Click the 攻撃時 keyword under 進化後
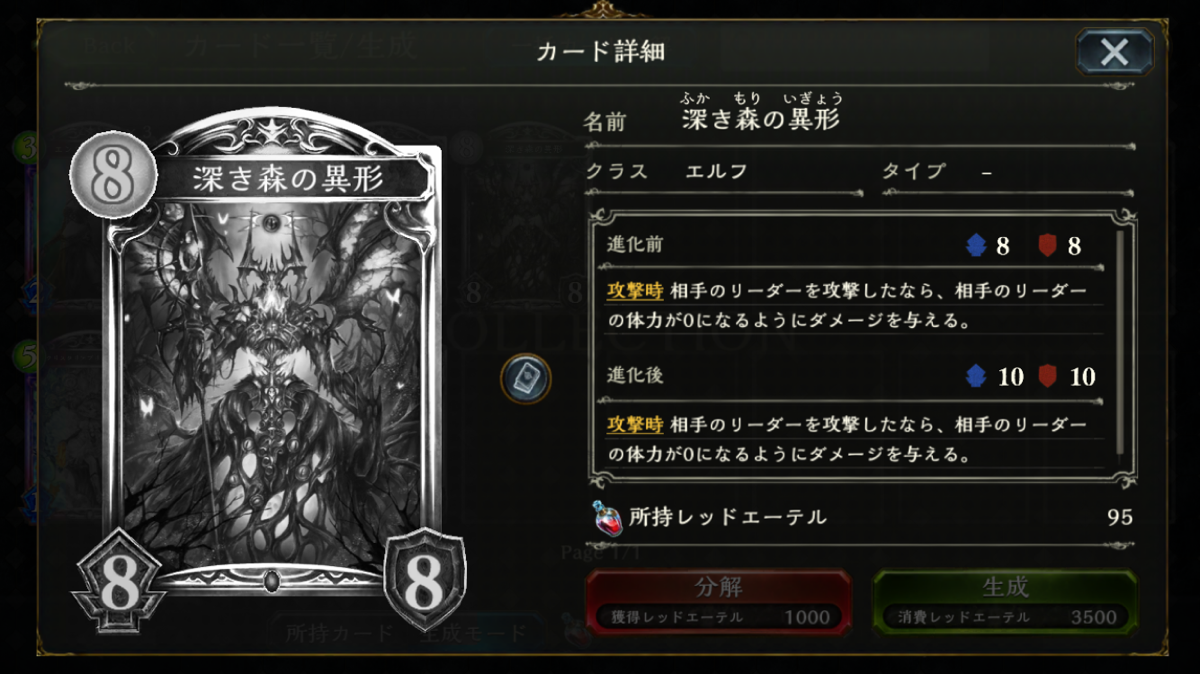 635,424
